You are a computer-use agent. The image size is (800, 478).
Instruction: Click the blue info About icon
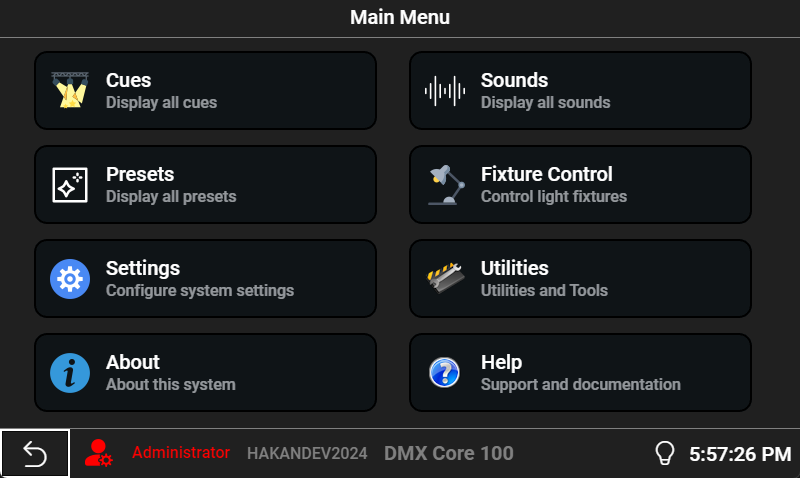(x=70, y=373)
